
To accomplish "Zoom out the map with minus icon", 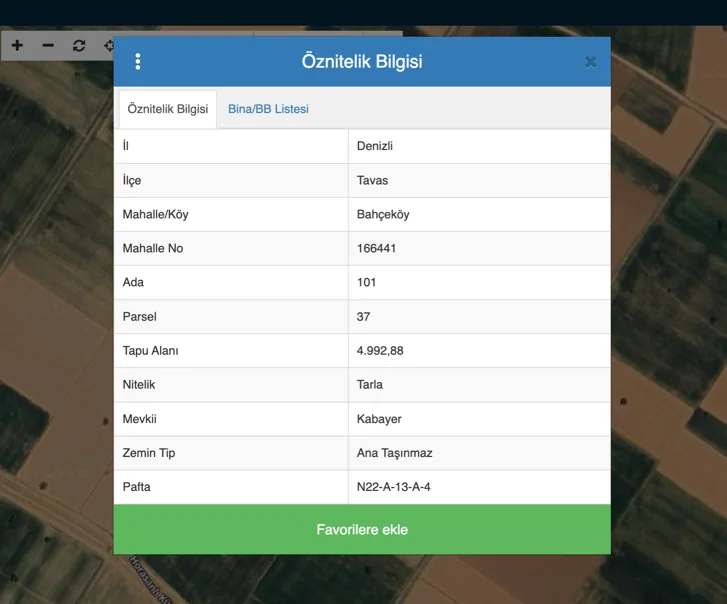I will (48, 46).
